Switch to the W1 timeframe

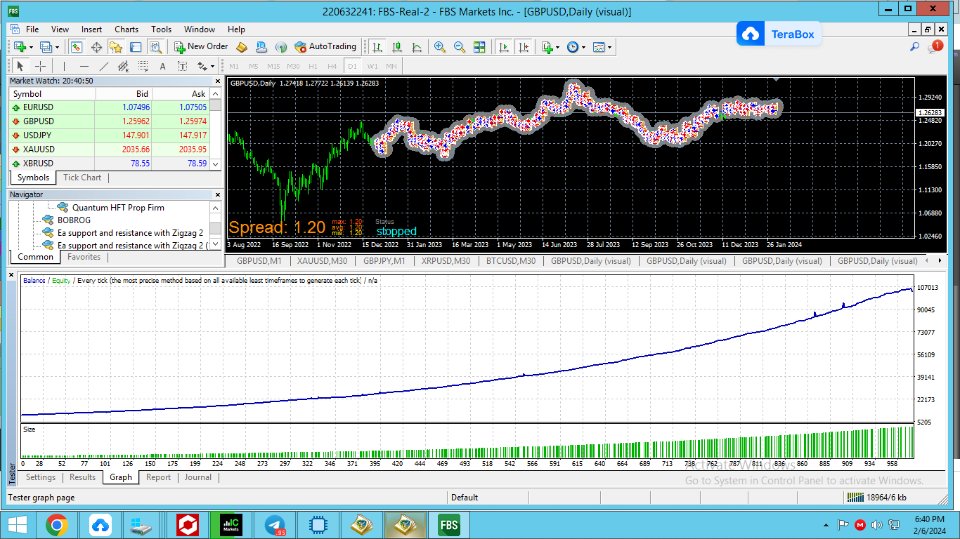(x=372, y=66)
